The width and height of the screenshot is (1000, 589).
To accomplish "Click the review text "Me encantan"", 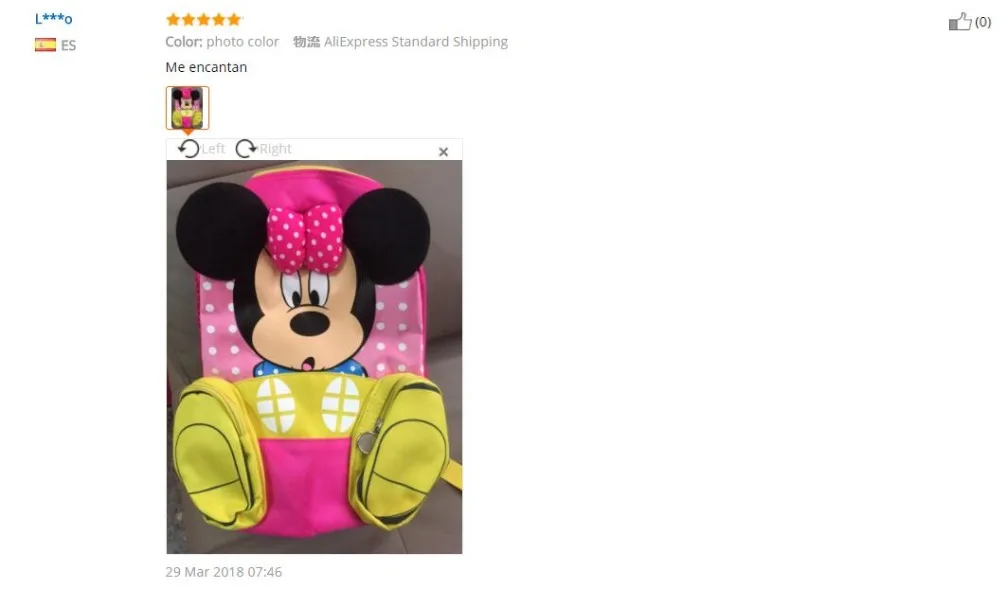I will [x=206, y=67].
